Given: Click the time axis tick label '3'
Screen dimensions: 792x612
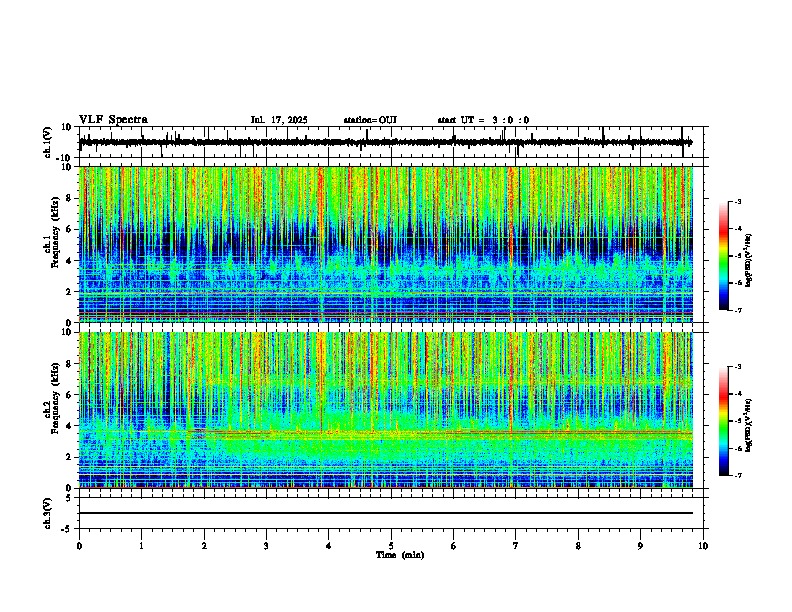Looking at the screenshot, I should click(266, 546).
